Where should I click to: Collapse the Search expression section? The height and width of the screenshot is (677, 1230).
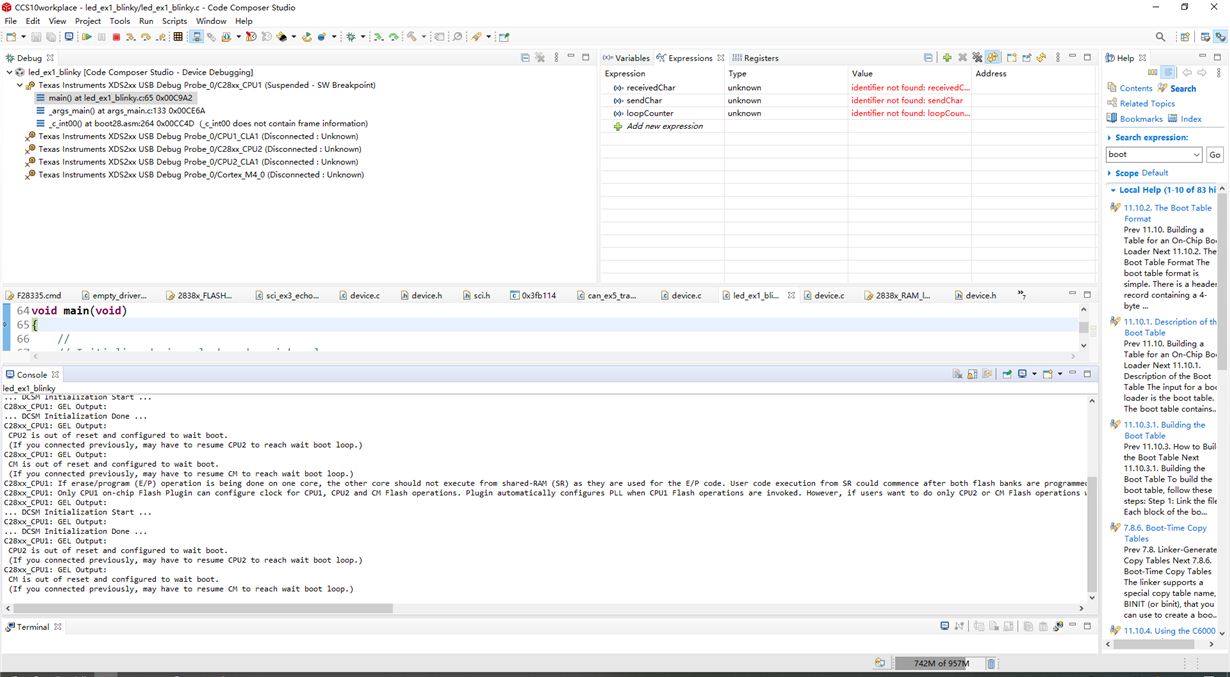pos(1110,138)
